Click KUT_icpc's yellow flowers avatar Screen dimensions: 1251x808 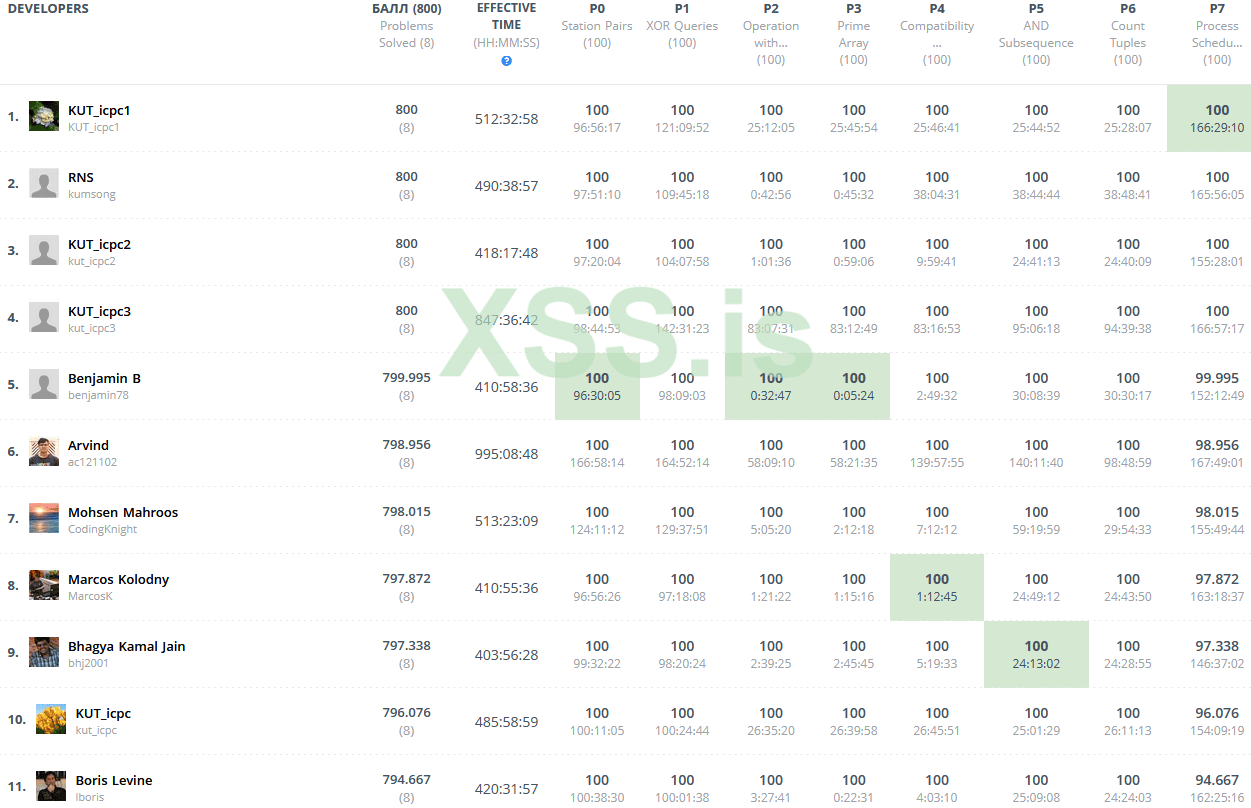pyautogui.click(x=51, y=720)
